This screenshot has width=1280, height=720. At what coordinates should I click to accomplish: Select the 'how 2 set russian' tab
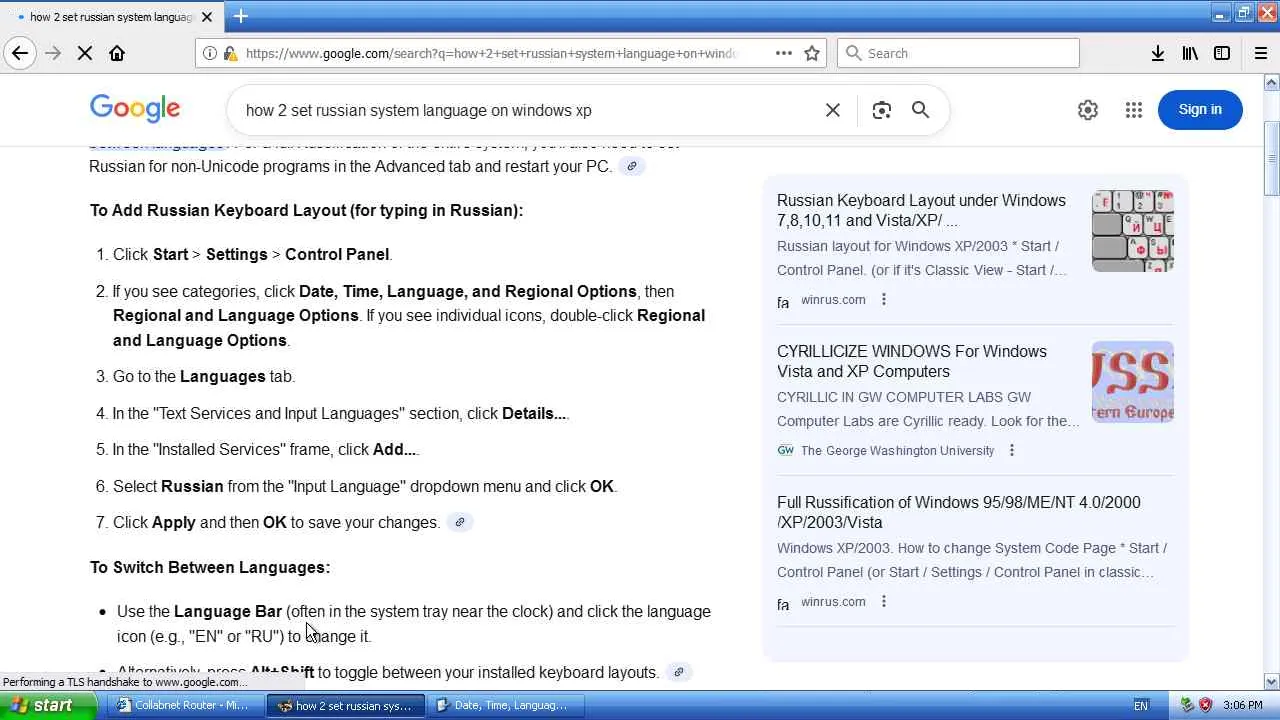coord(111,17)
